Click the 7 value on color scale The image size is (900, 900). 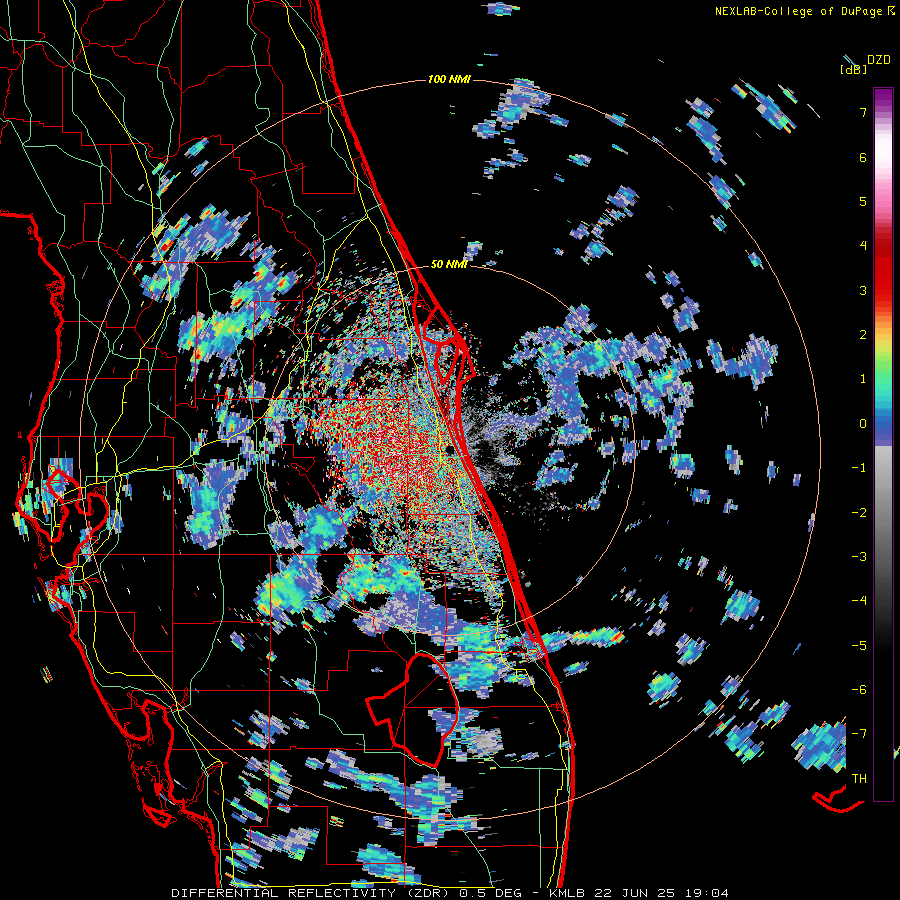(x=863, y=112)
